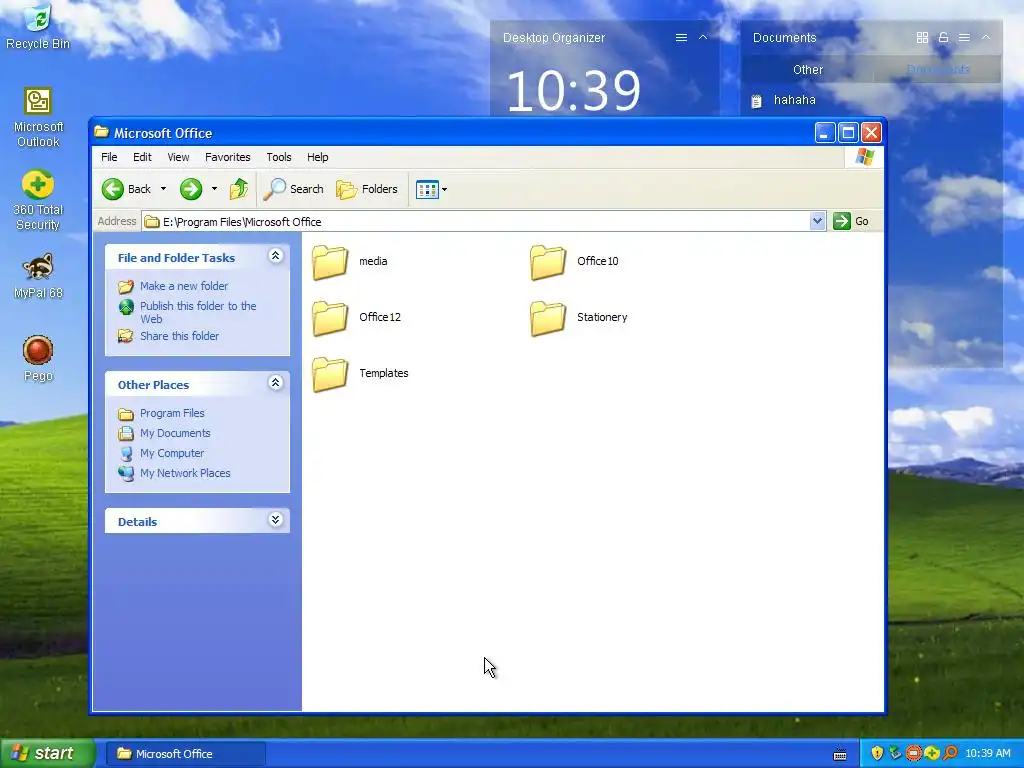This screenshot has height=768, width=1024.
Task: Click the orange magnifier tray icon
Action: [x=950, y=753]
